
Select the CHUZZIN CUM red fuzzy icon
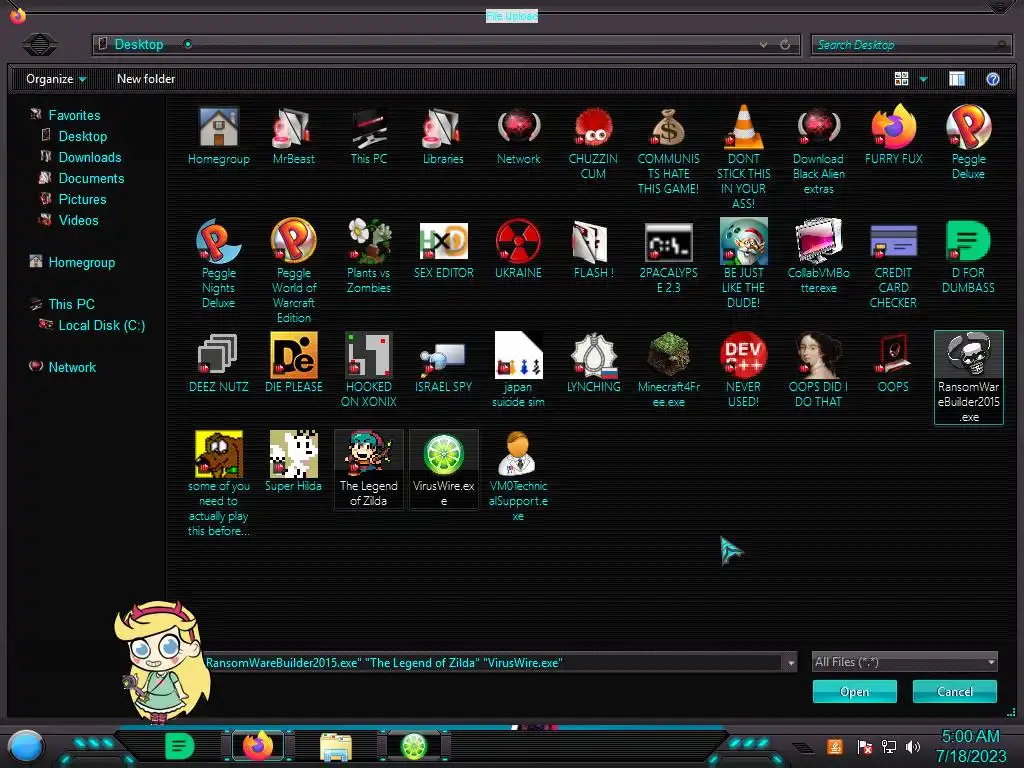[x=593, y=144]
